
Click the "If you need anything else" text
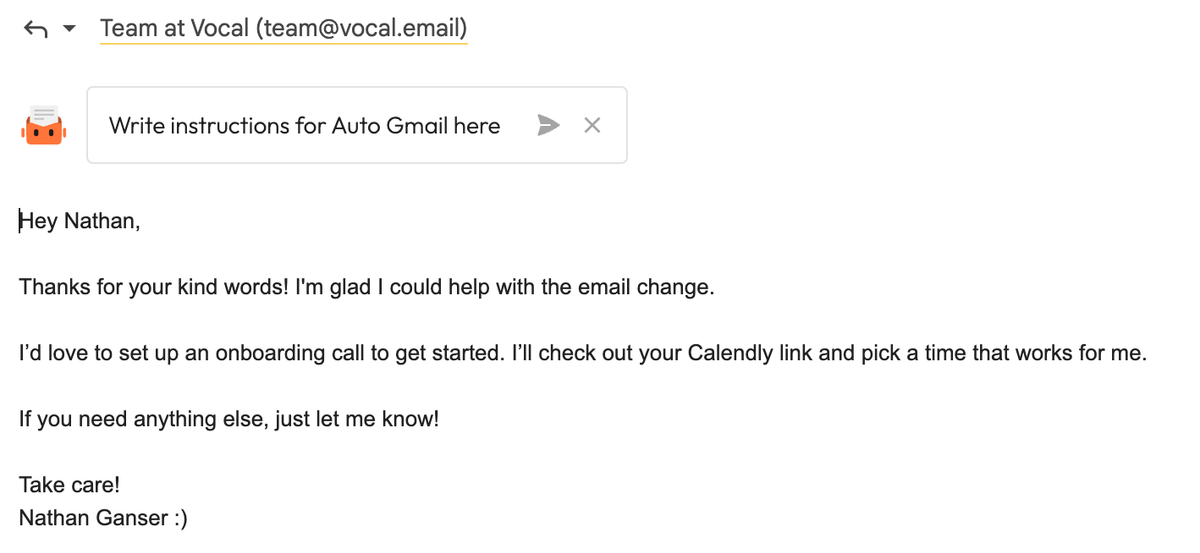pyautogui.click(x=140, y=419)
